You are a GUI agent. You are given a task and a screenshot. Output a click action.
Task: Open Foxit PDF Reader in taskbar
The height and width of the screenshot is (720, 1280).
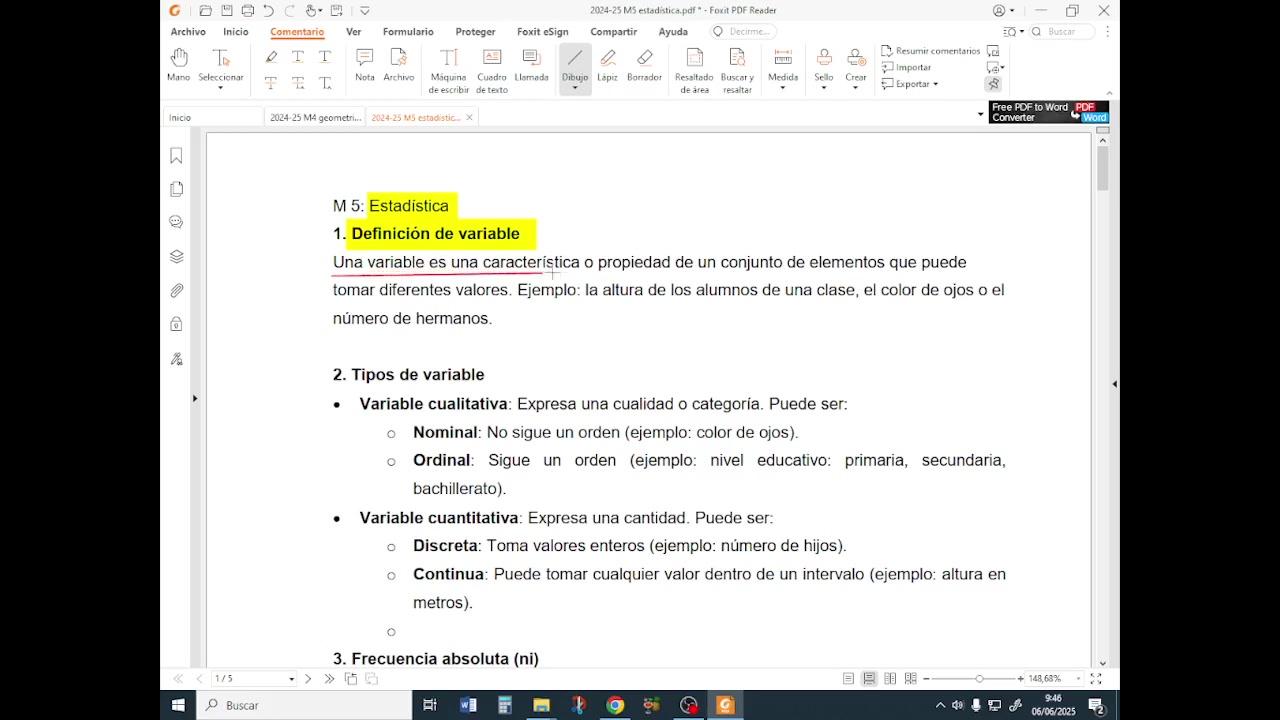725,705
